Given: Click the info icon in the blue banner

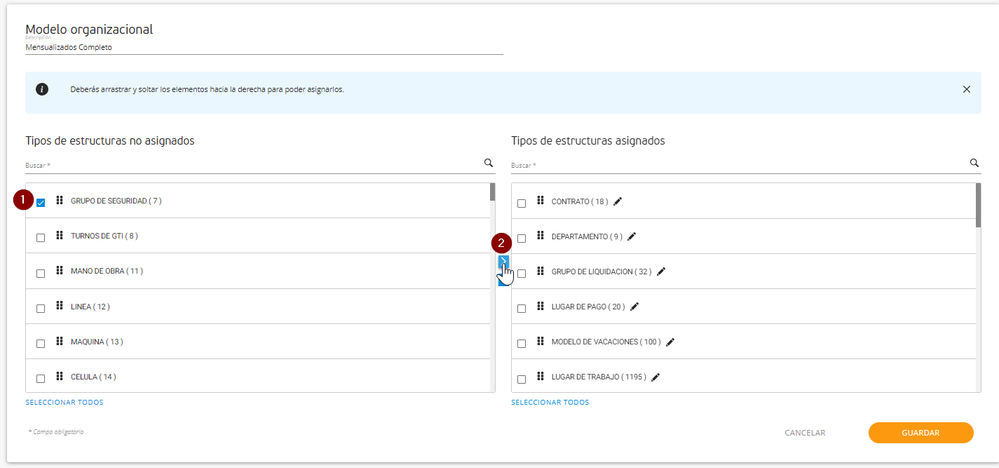Looking at the screenshot, I should coord(42,89).
